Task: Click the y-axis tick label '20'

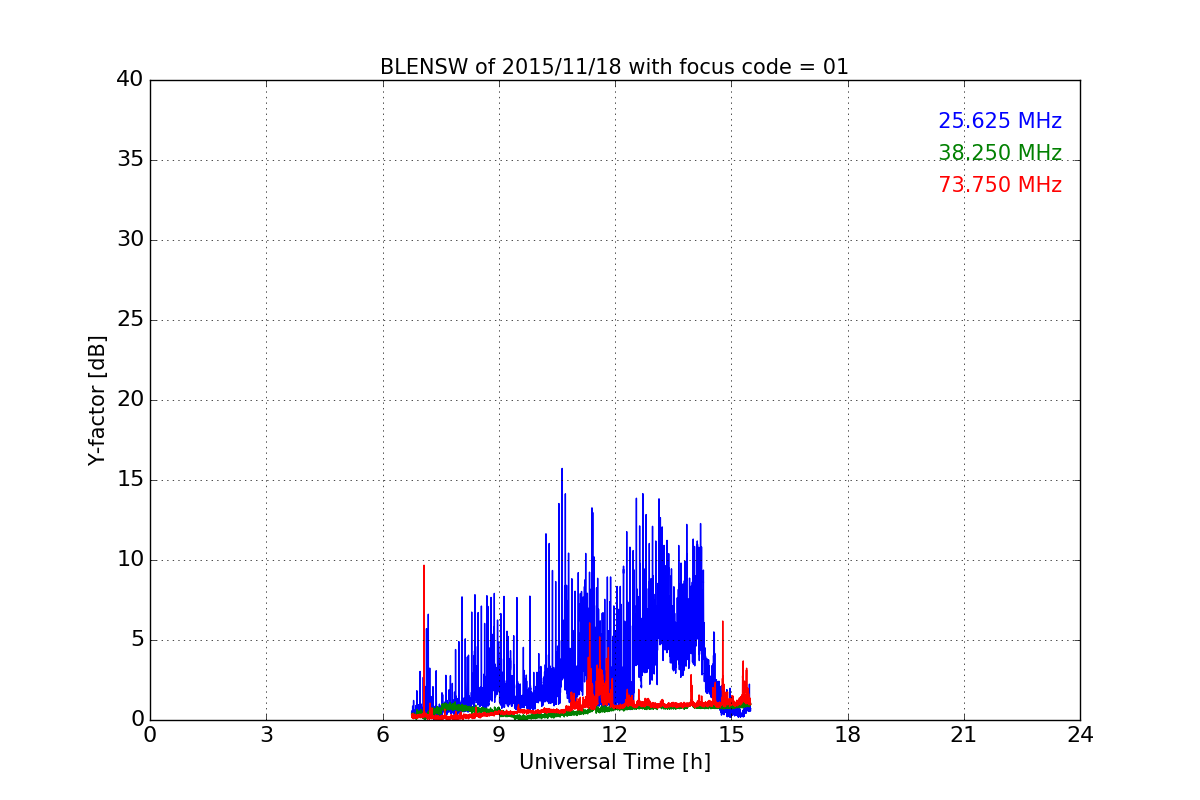Action: click(x=129, y=400)
